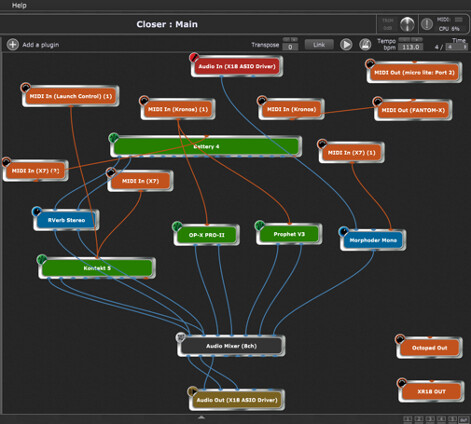Click the Tempo bpm 113.0 field
The width and height of the screenshot is (471, 424).
point(411,47)
